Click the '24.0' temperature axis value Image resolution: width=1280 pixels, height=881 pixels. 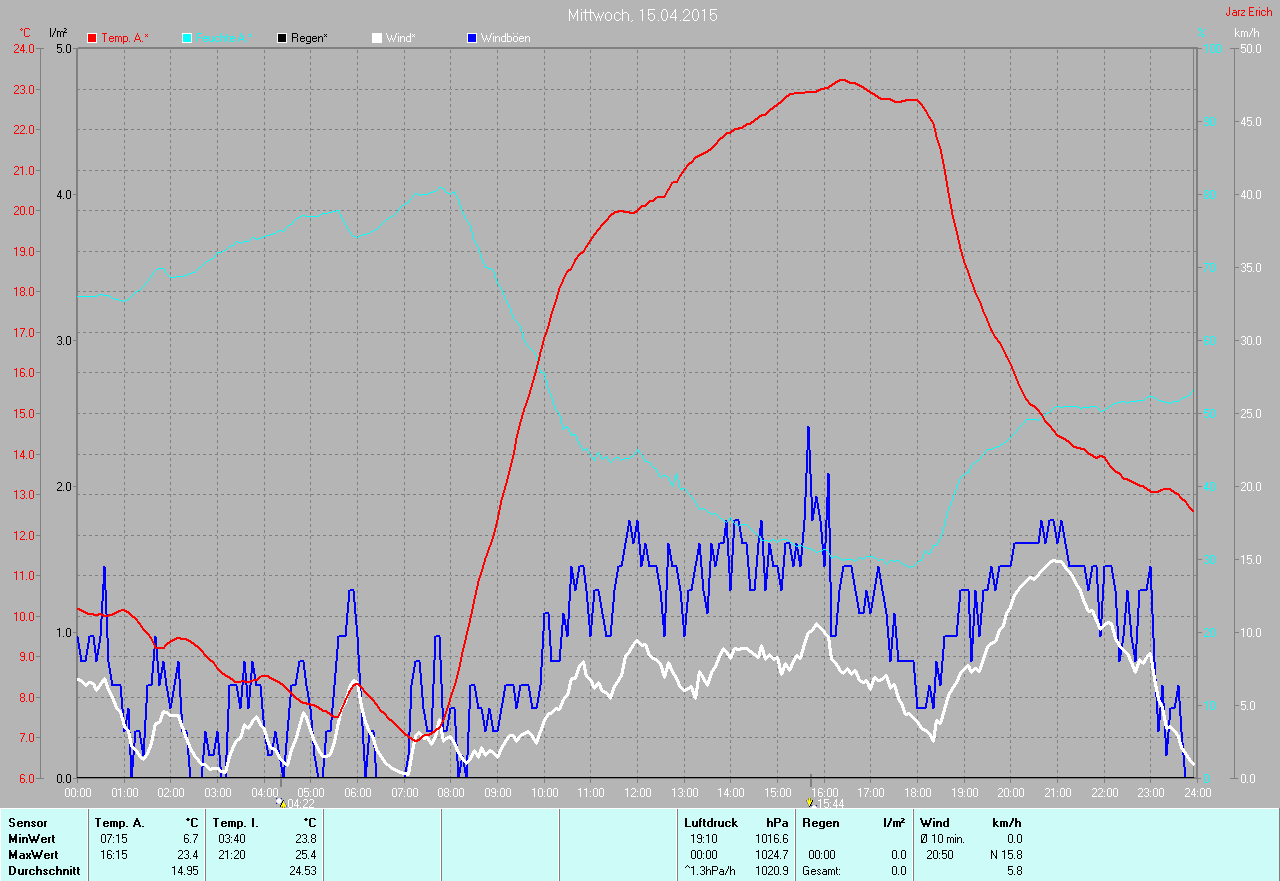(x=23, y=48)
